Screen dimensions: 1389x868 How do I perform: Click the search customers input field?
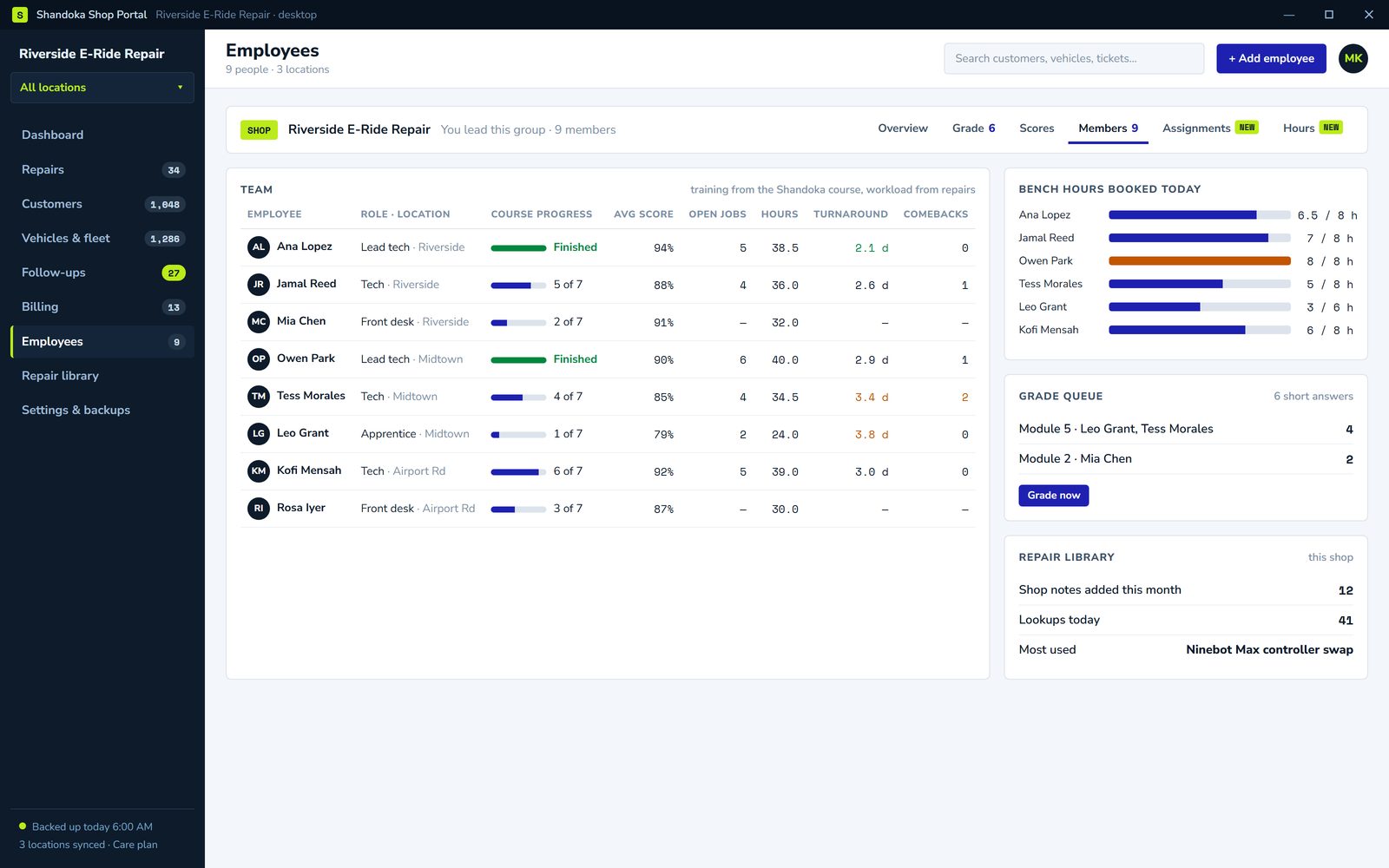coord(1074,58)
